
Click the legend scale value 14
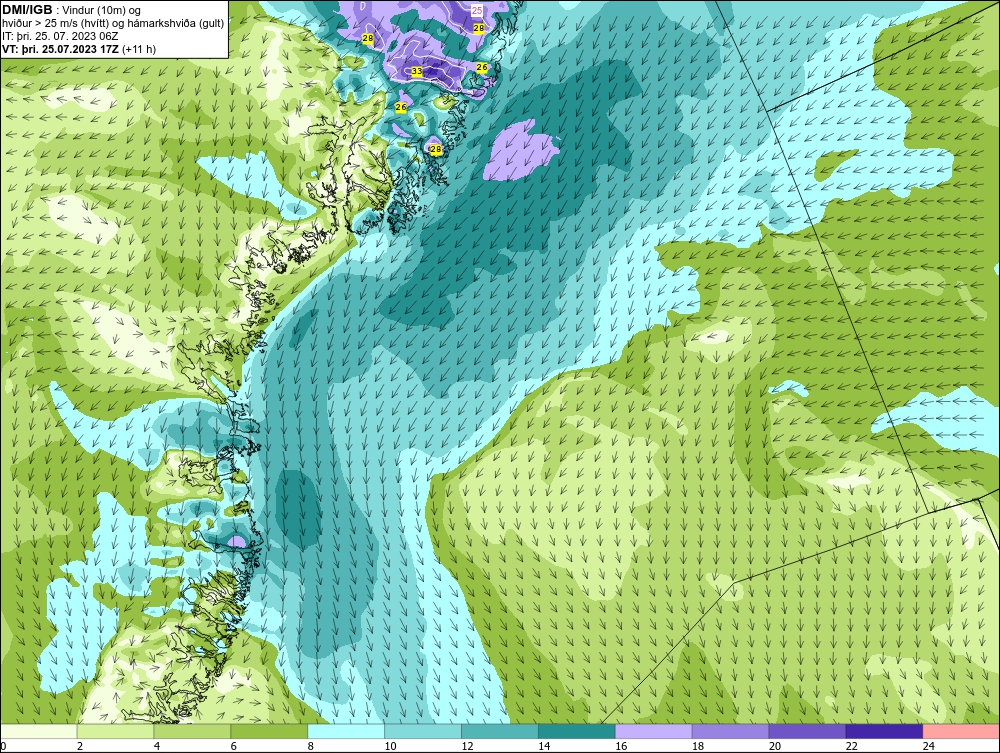(544, 746)
